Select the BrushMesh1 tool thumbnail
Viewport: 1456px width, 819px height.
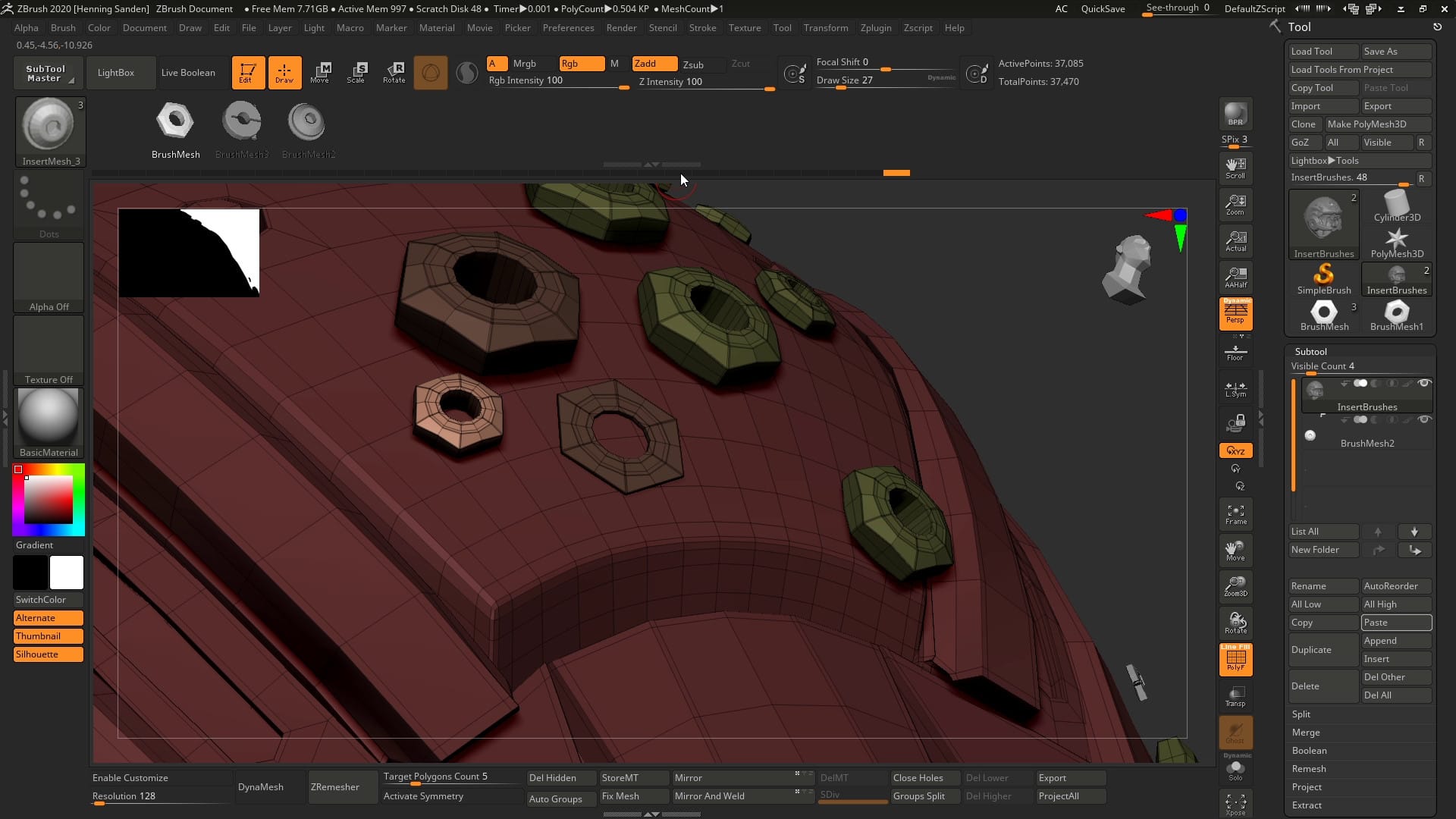[x=1397, y=315]
